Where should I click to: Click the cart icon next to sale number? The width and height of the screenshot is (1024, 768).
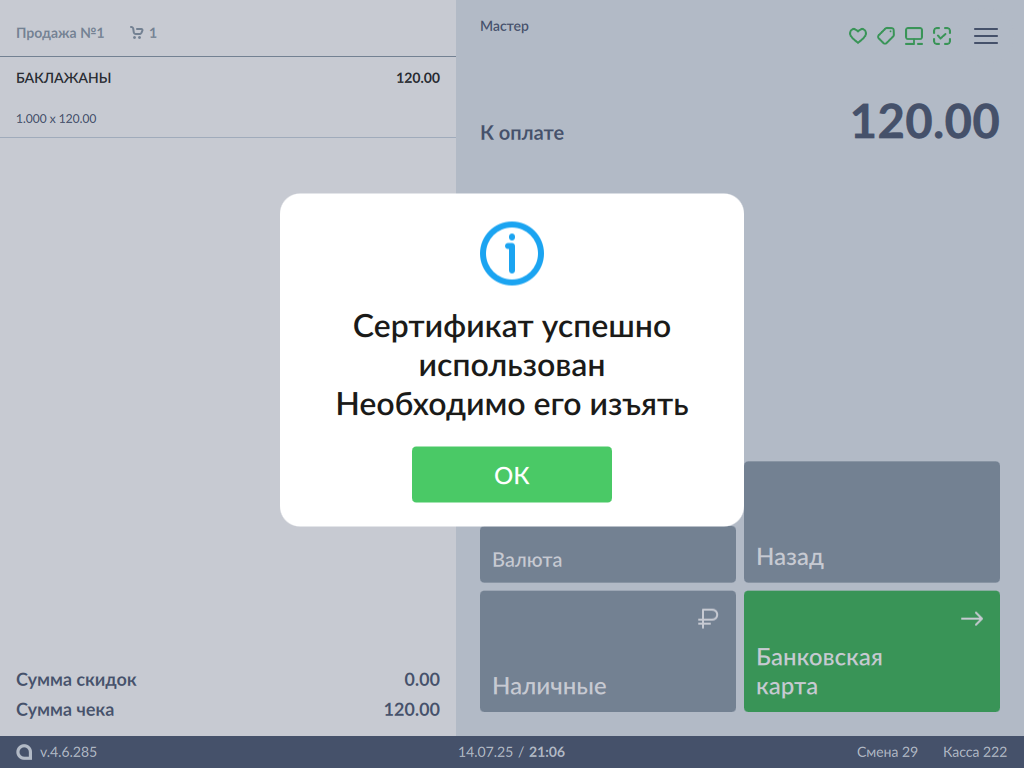pos(137,33)
